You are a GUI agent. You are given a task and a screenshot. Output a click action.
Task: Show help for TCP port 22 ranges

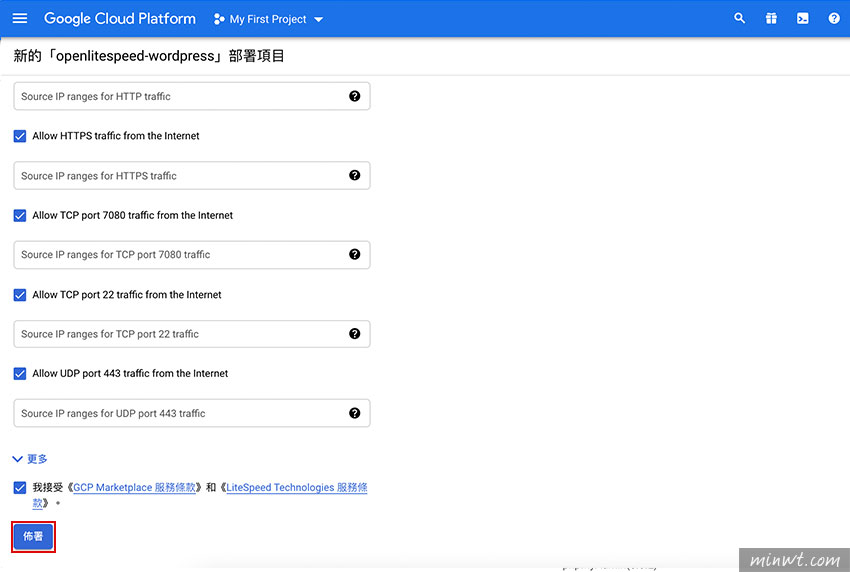pyautogui.click(x=355, y=333)
